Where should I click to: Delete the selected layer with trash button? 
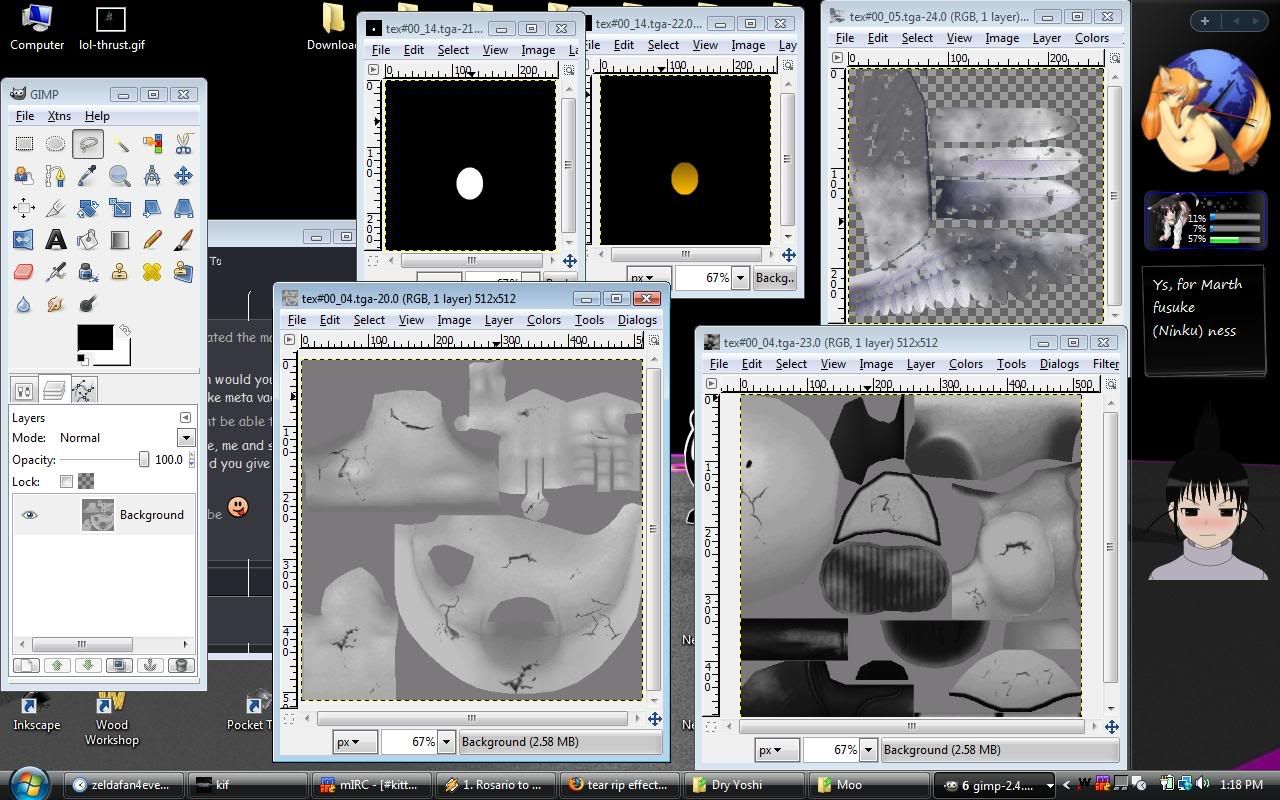[181, 665]
